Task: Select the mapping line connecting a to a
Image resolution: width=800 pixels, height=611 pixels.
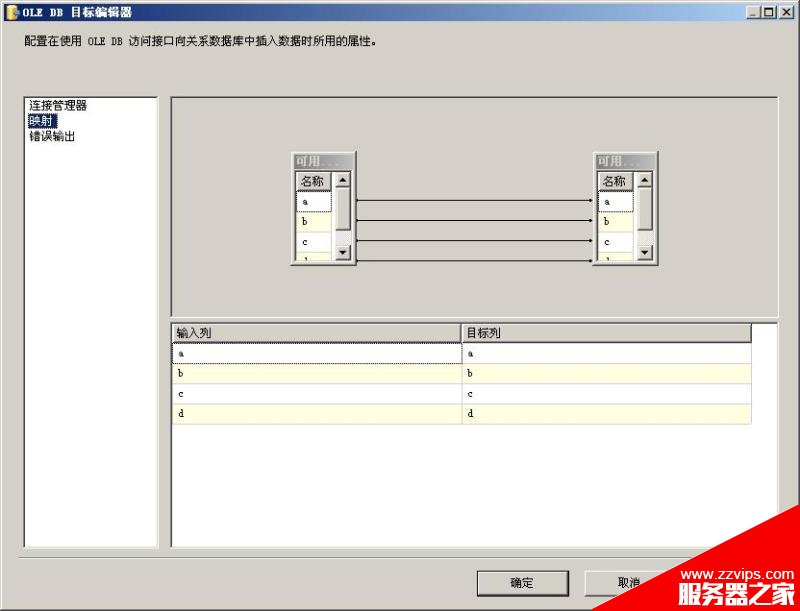Action: tap(474, 200)
